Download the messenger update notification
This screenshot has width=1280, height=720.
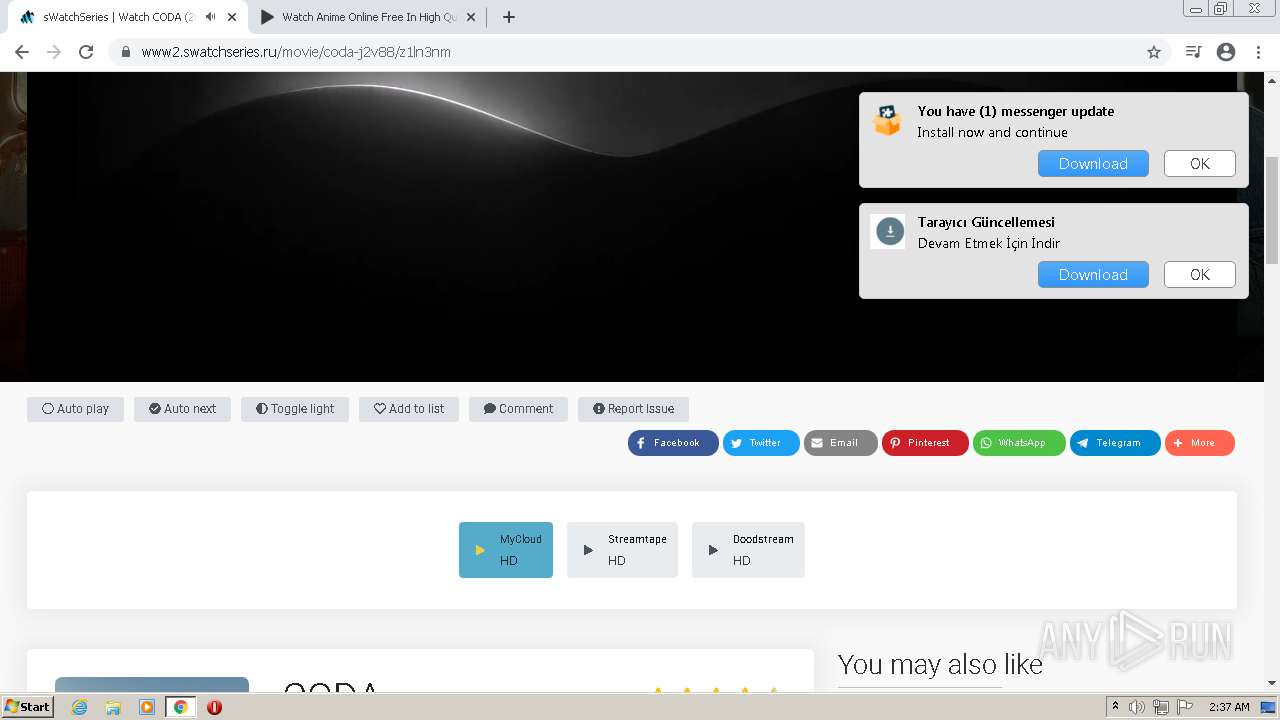click(1093, 164)
